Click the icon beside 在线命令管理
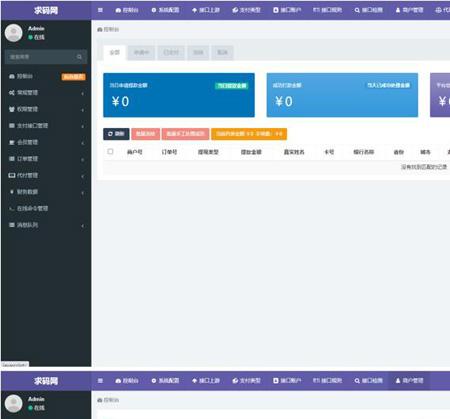Screen dimensions: 450x419 point(12,209)
